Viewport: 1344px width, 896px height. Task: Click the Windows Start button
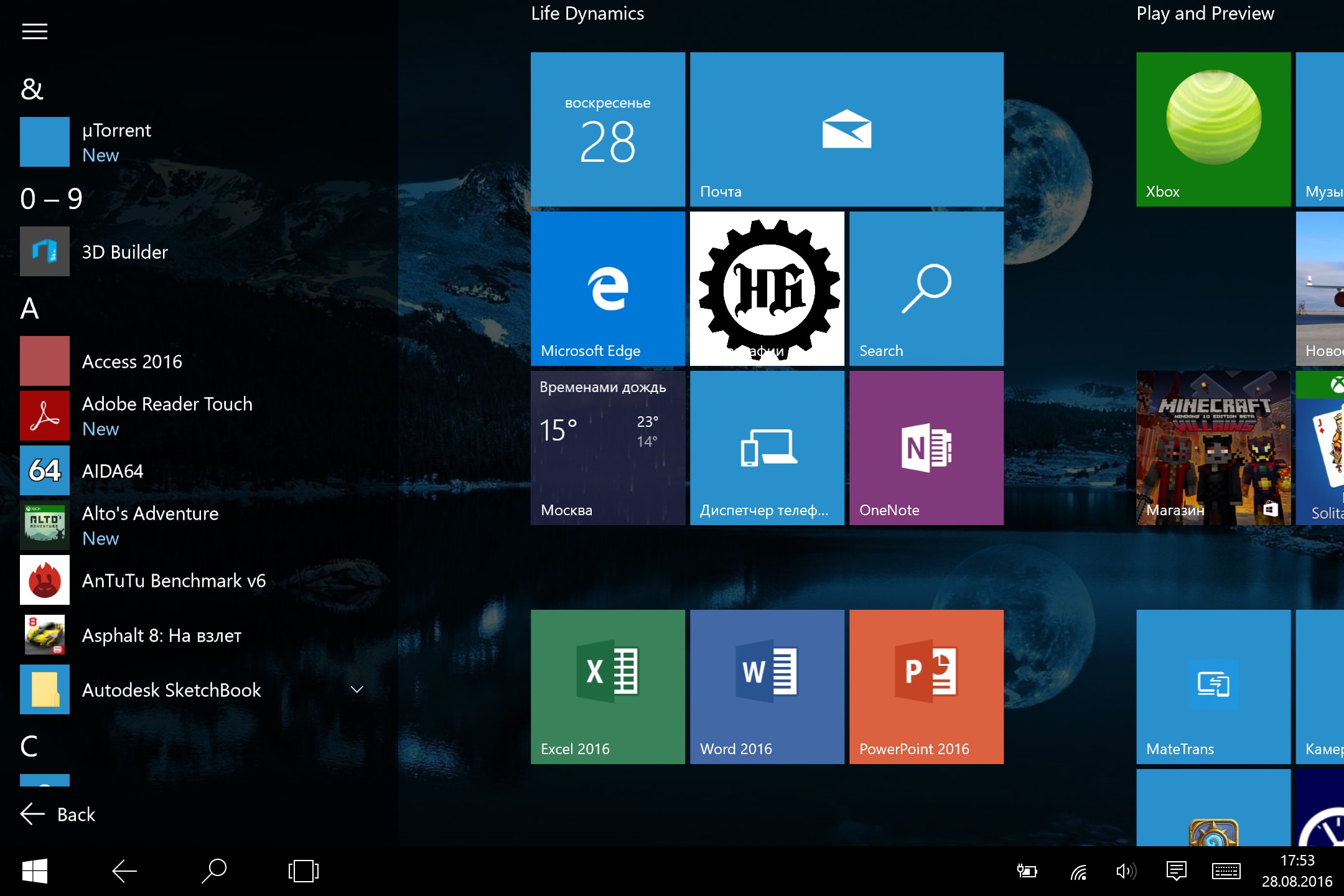pos(35,871)
